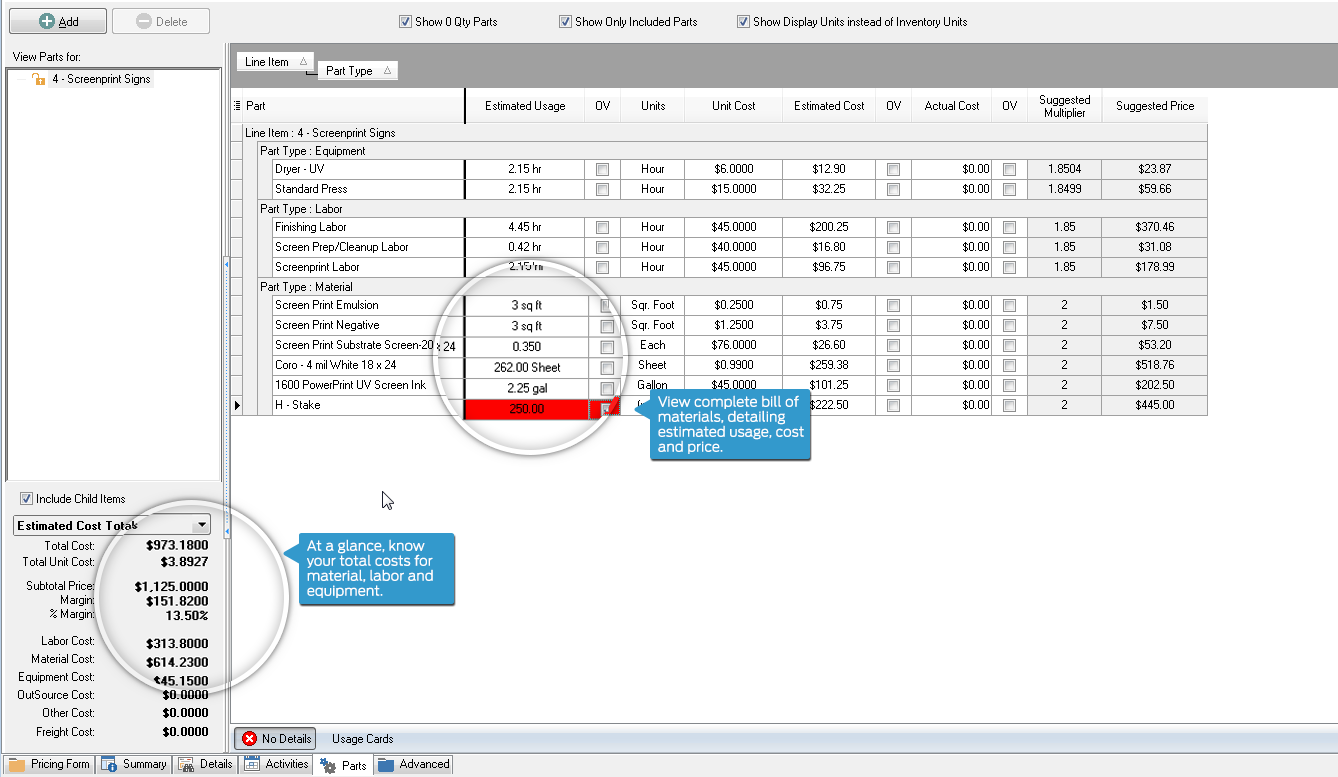Select 4 - Screenprint Signs tree item
The image size is (1338, 777).
(x=101, y=79)
